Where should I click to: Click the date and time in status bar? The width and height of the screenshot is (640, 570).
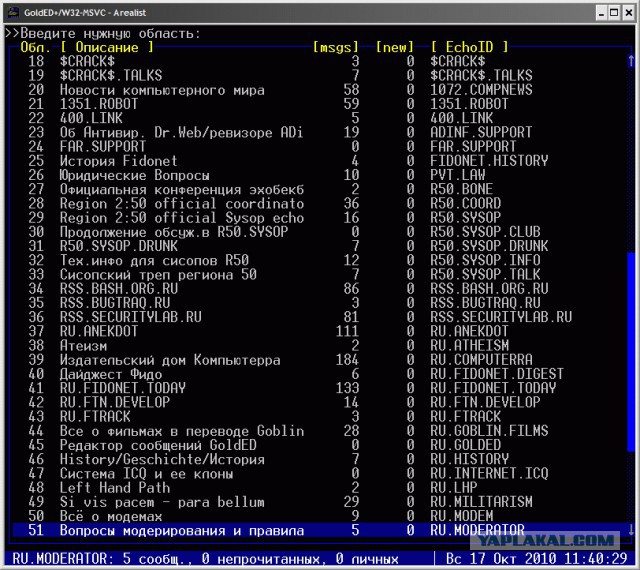point(536,559)
